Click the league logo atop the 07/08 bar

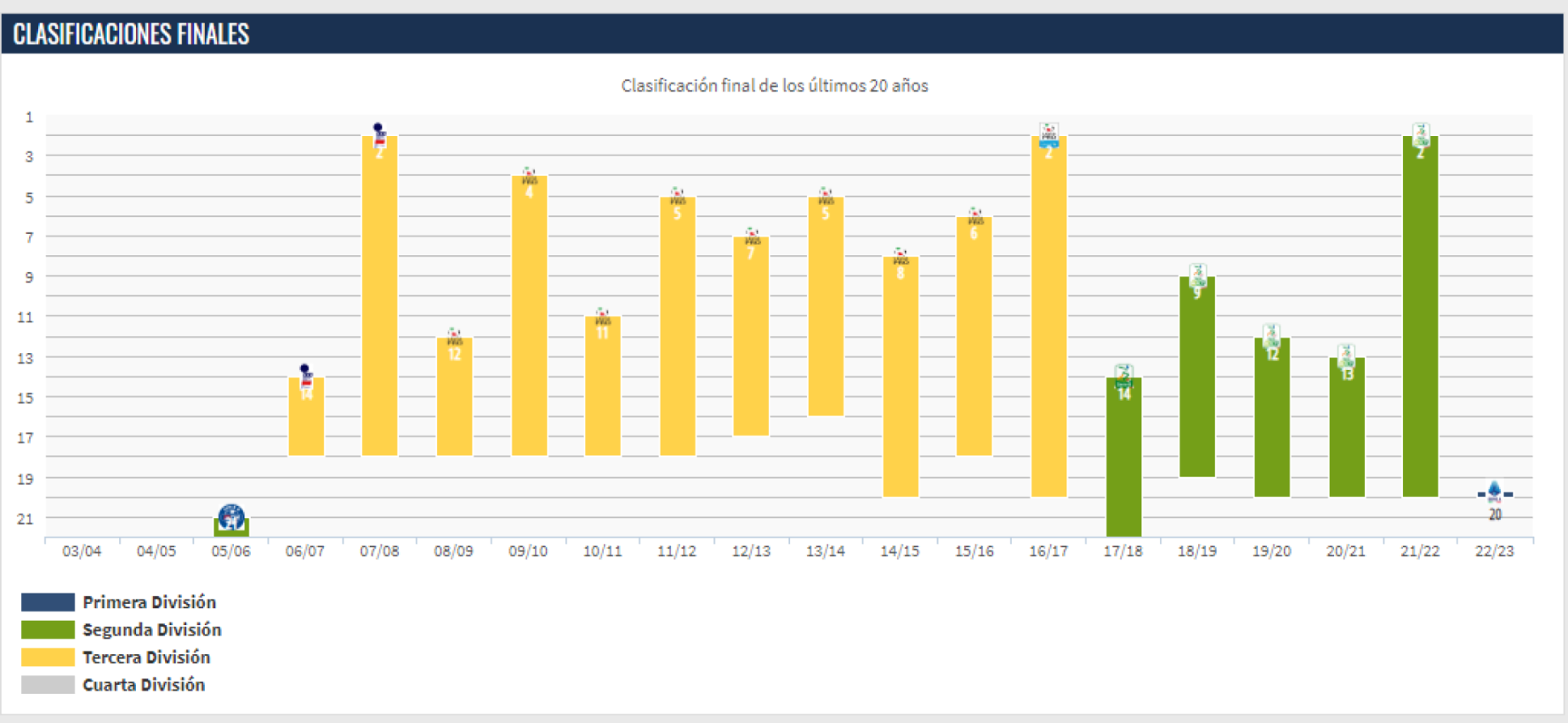click(379, 134)
